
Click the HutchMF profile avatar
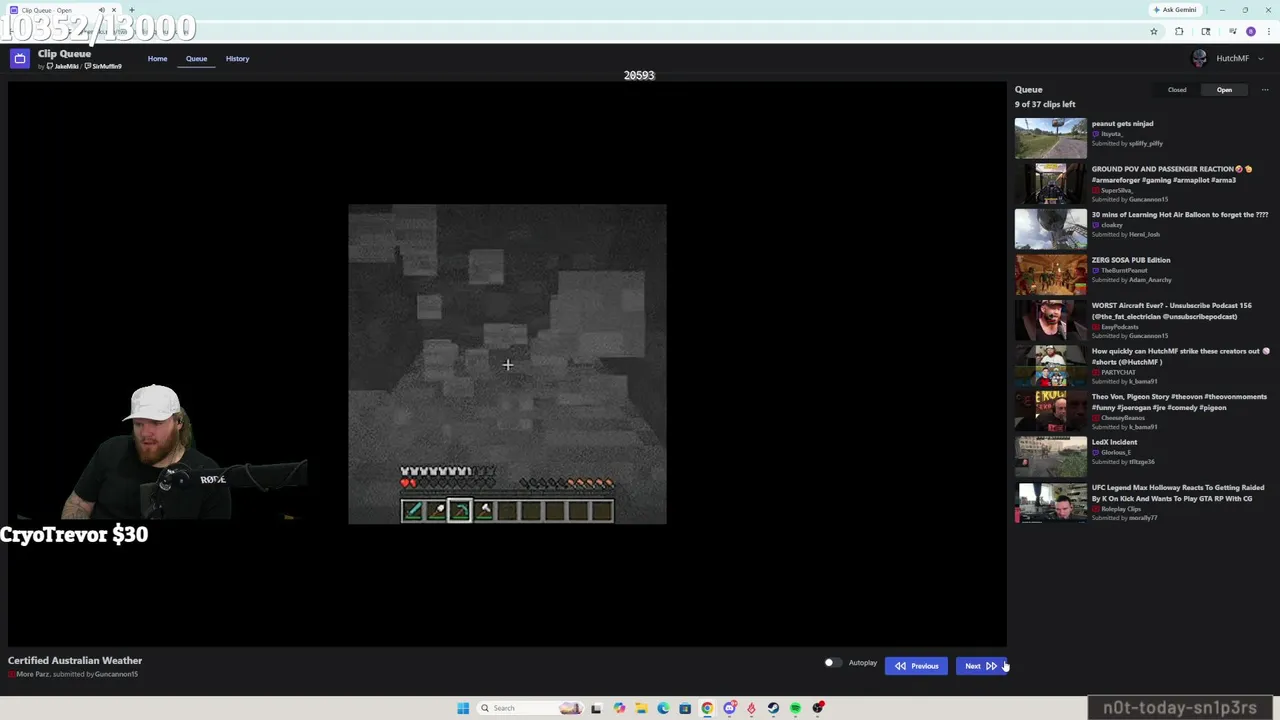pos(1200,59)
